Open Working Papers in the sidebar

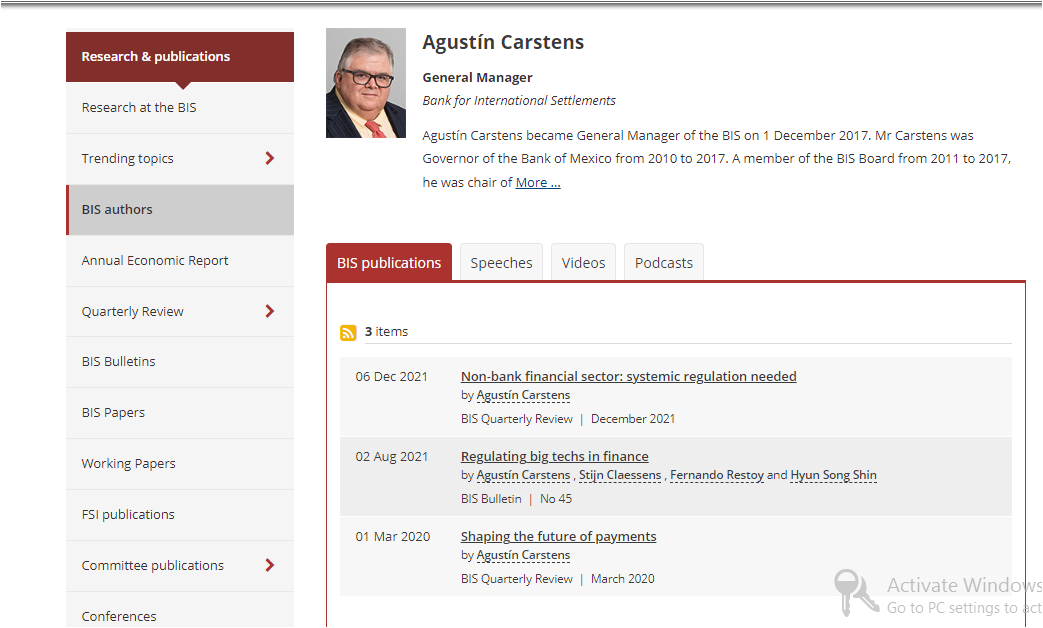click(x=180, y=464)
